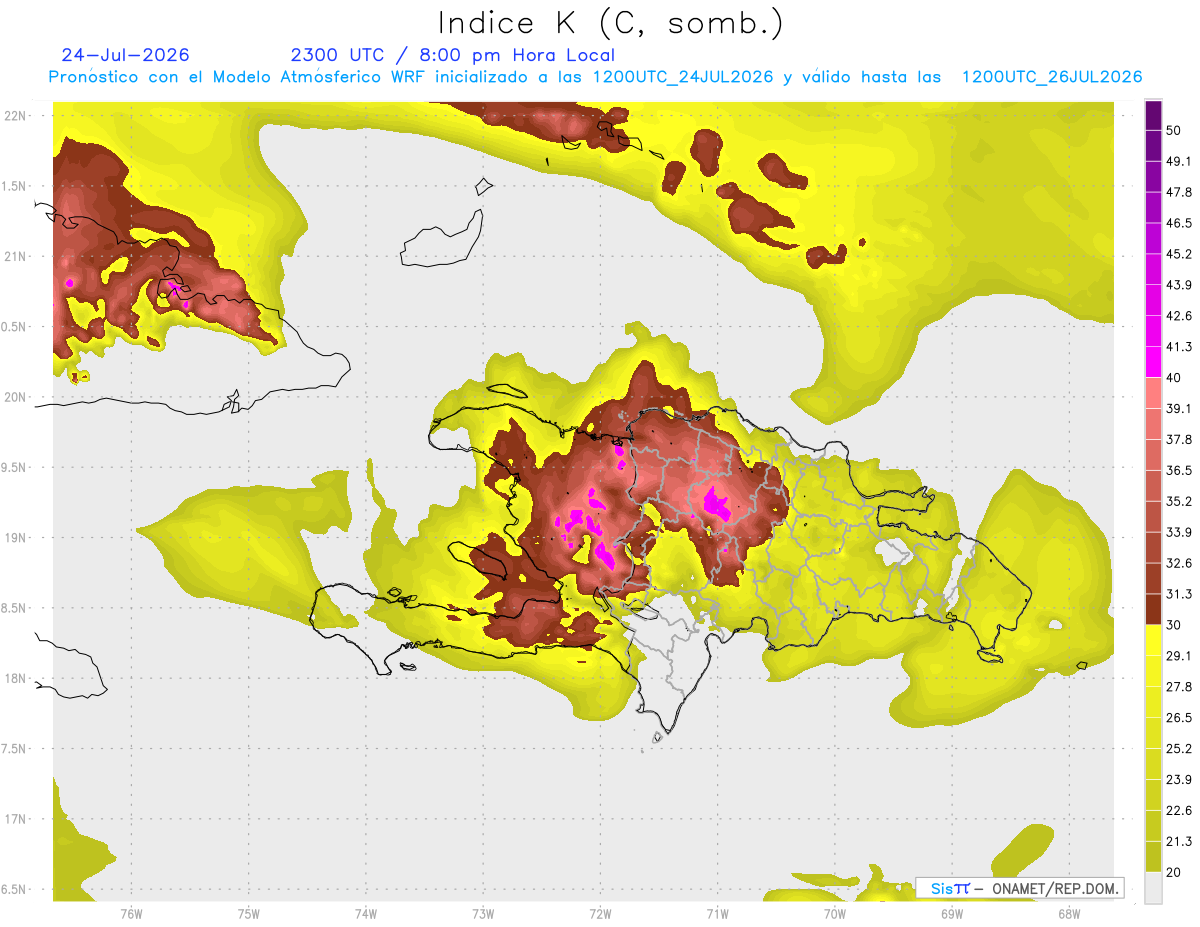Screen dimensions: 1200x927
Task: Pick the magenta swatch between 40 and 41.3
Action: pos(1153,362)
